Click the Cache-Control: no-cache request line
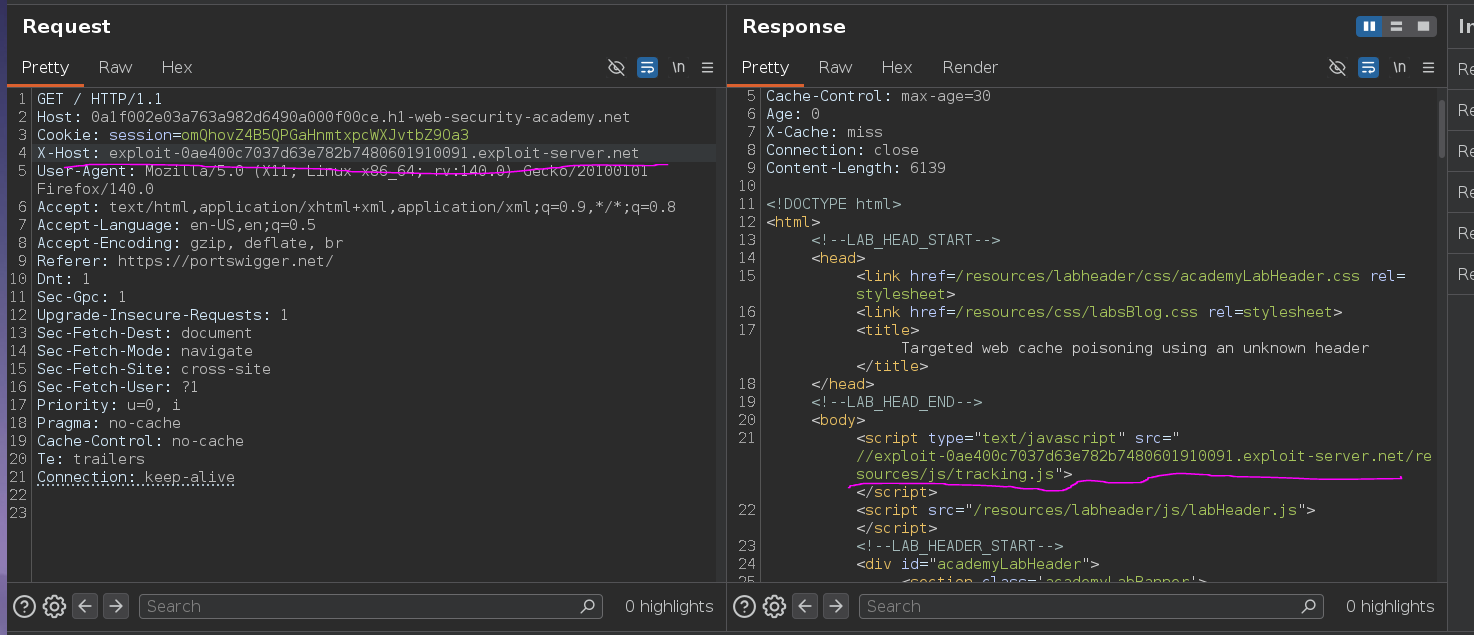The width and height of the screenshot is (1474, 635). pos(140,441)
